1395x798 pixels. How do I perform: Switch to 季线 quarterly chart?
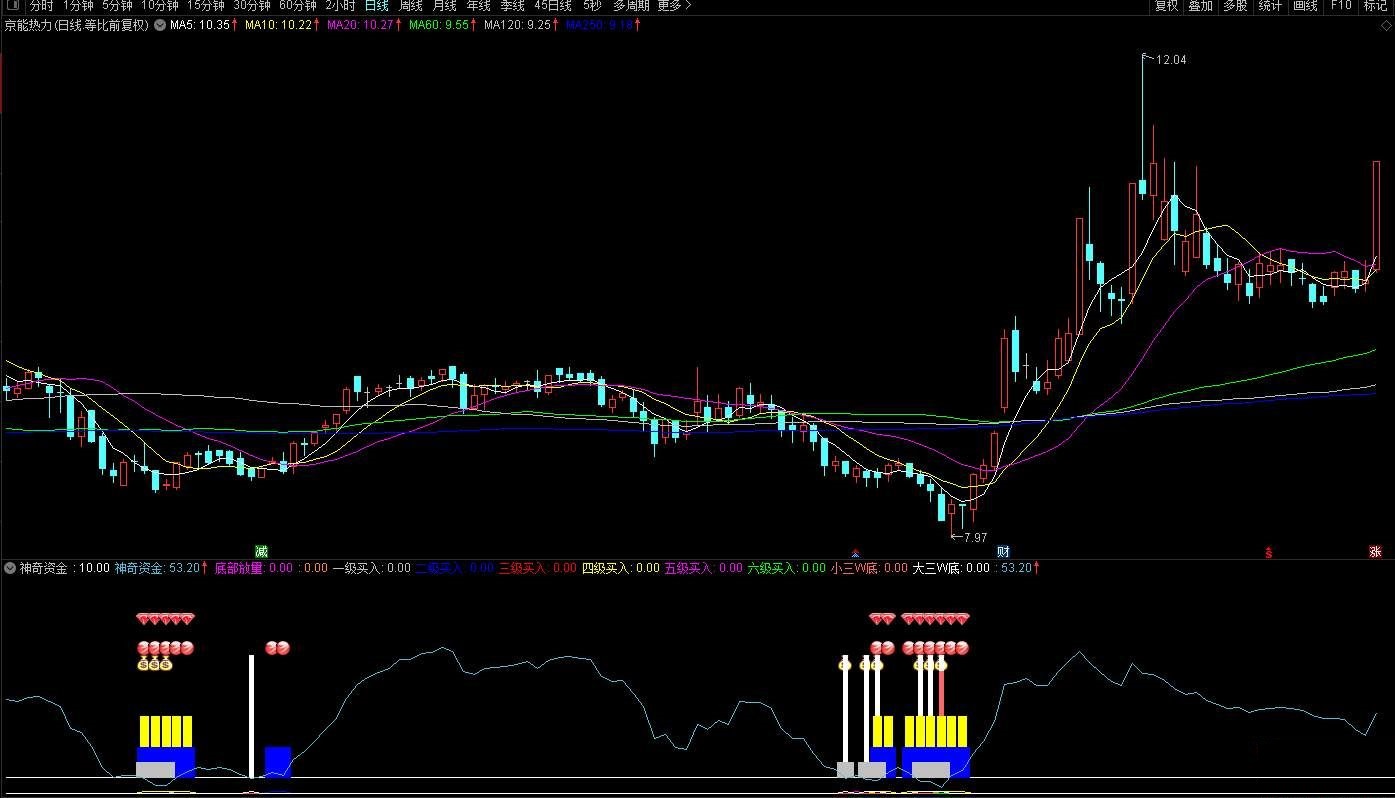click(x=512, y=6)
